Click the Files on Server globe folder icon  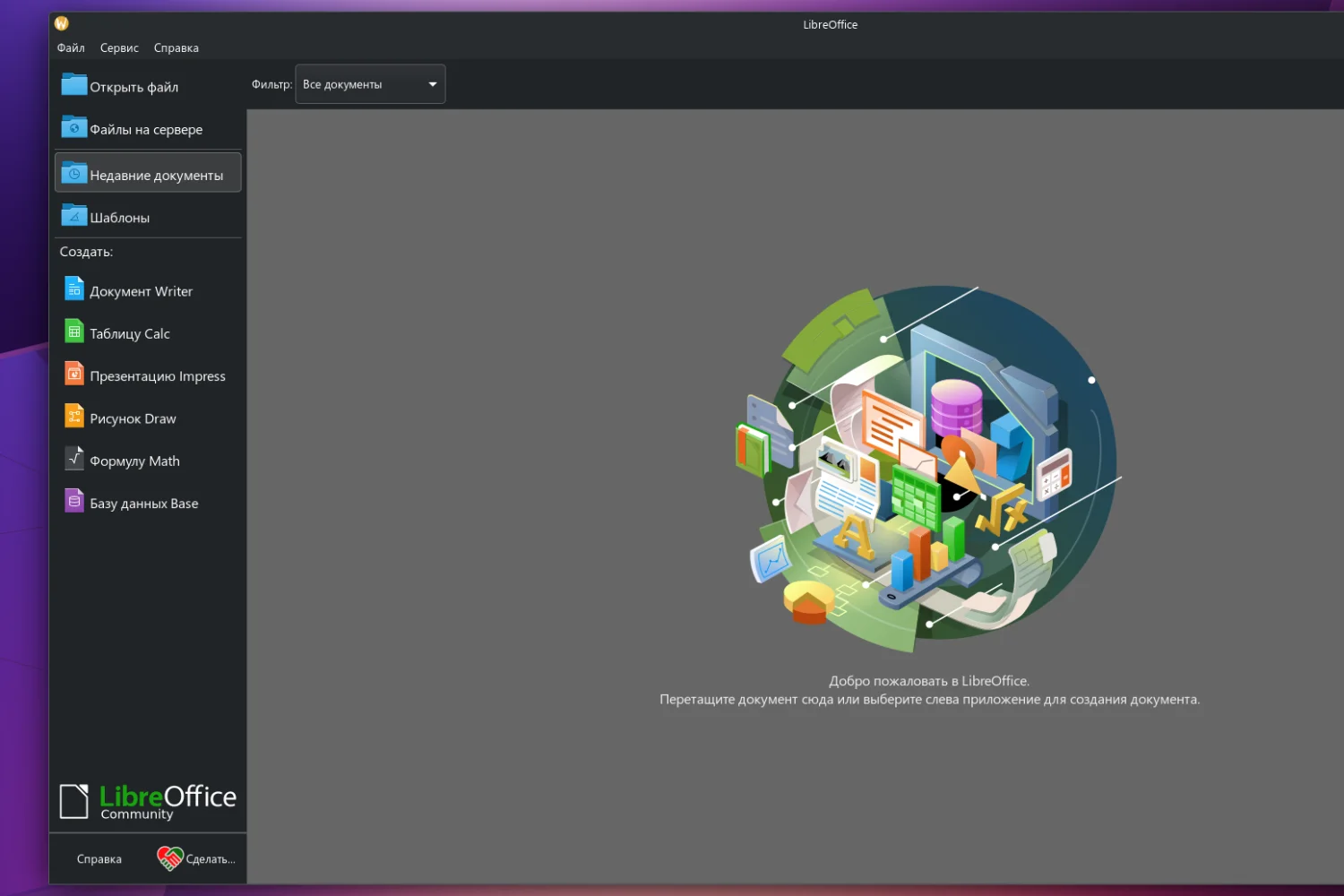74,127
